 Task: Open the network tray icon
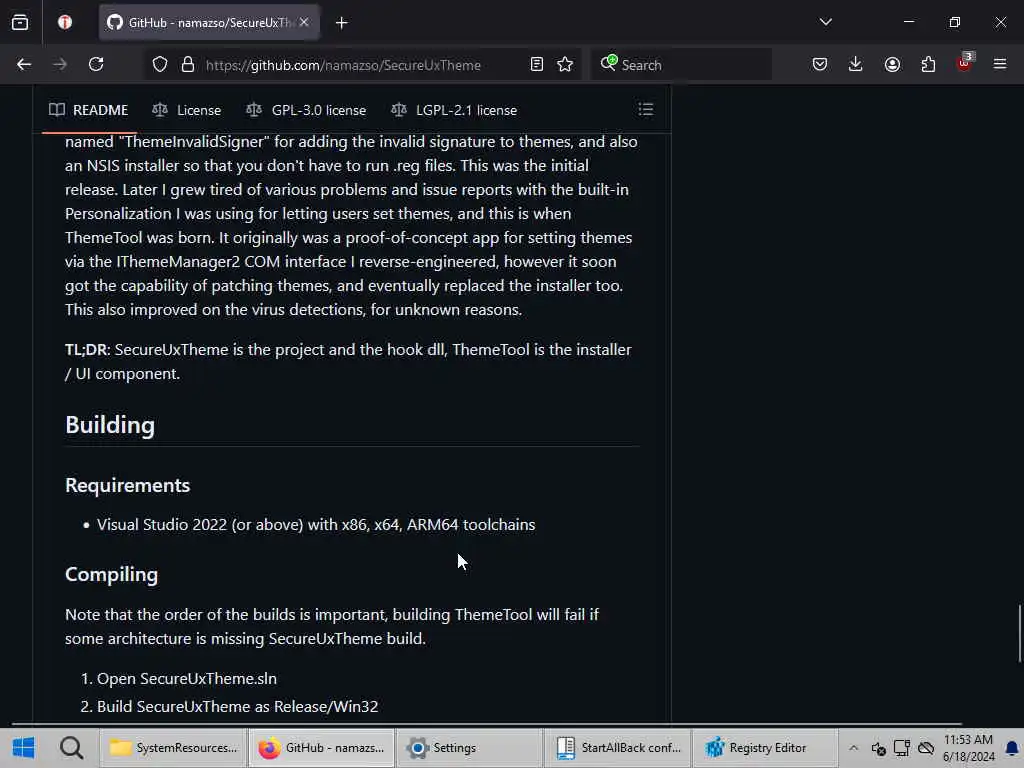tap(902, 748)
